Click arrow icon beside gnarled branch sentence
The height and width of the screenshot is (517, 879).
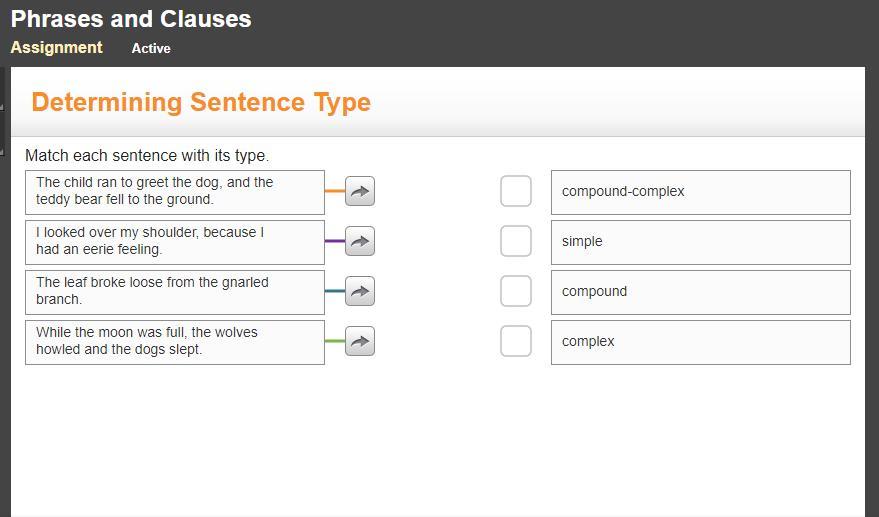click(x=360, y=292)
